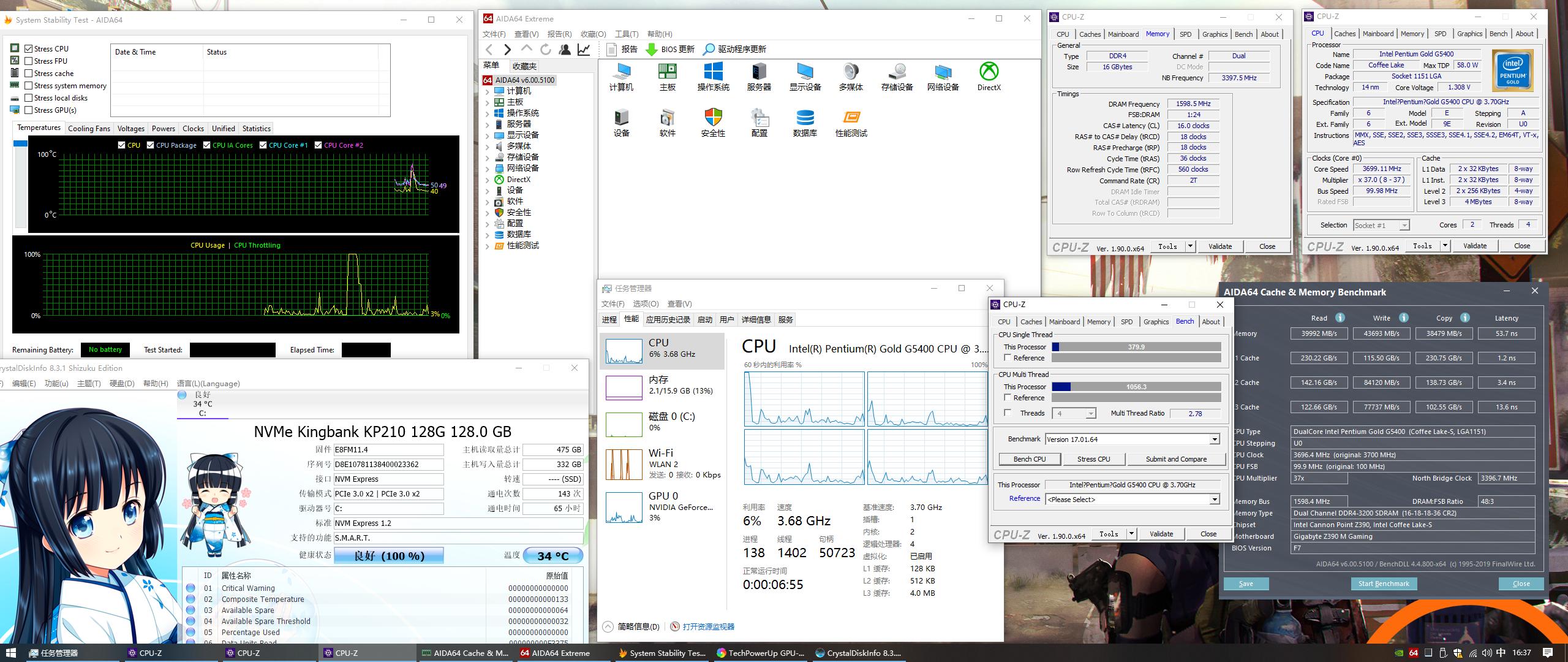Open the Mainboard tab in CPU-Z
The width and height of the screenshot is (1568, 662).
click(1064, 322)
